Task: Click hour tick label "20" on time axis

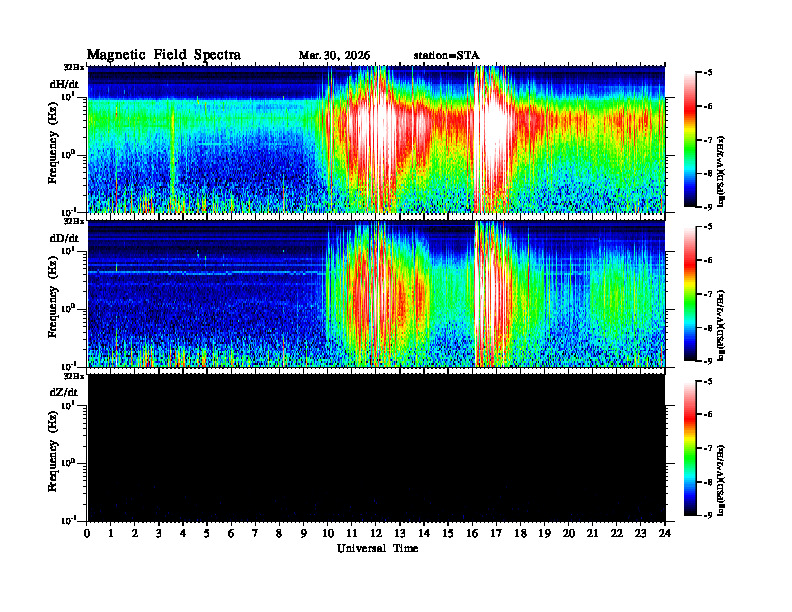Action: click(569, 534)
